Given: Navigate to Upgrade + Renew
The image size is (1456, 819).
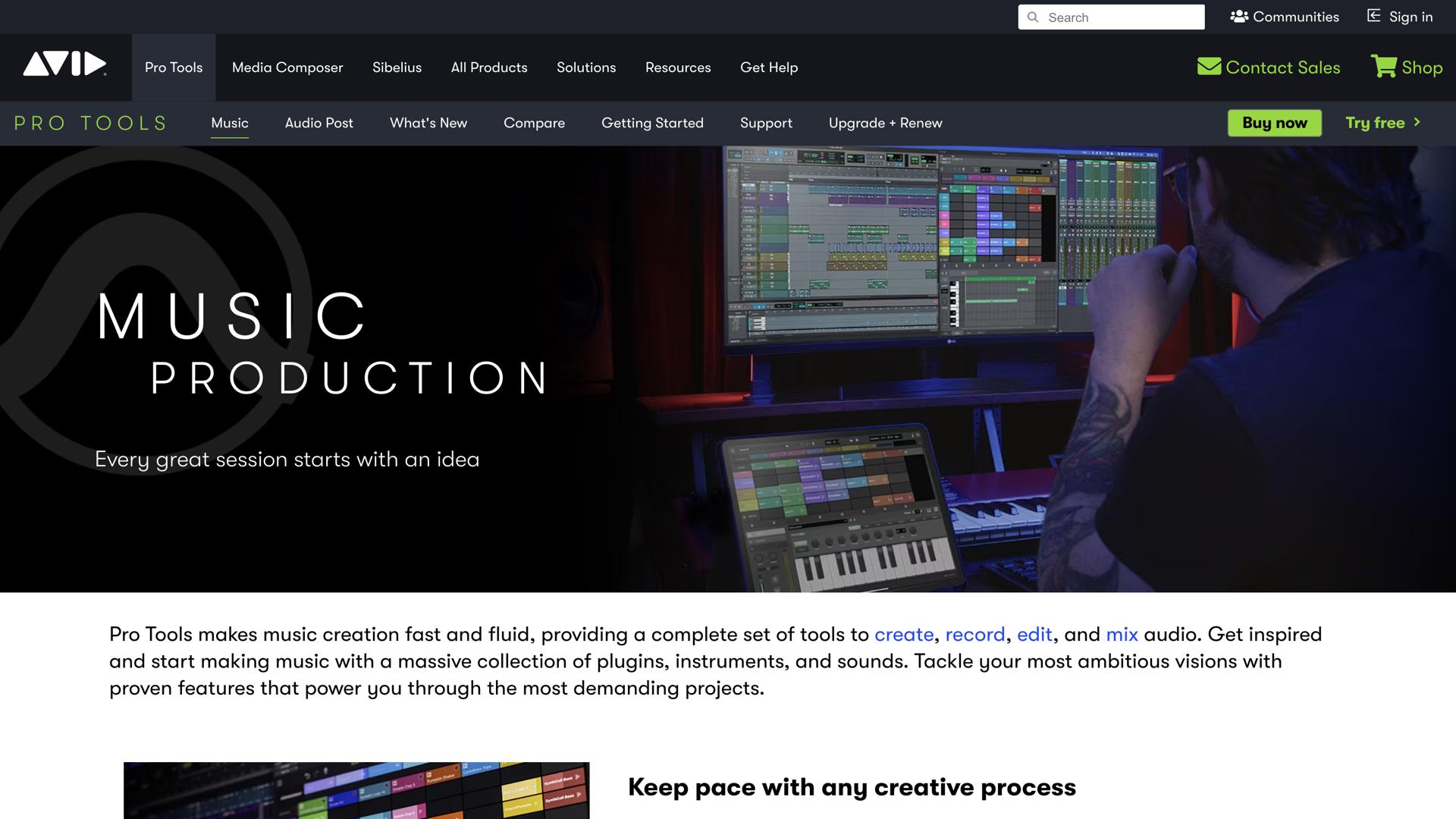Looking at the screenshot, I should coord(885,123).
